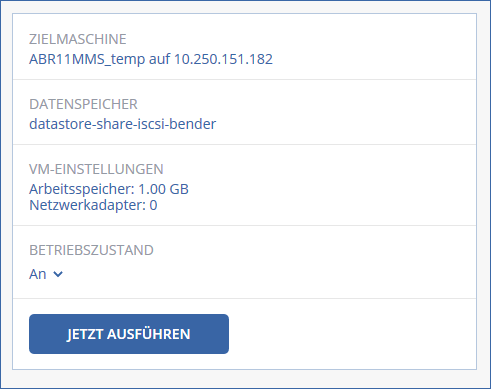Screen dimensions: 491x389
Task: Edit the Arbeitsspeicher: 1.00 GB setting
Action: 109,189
